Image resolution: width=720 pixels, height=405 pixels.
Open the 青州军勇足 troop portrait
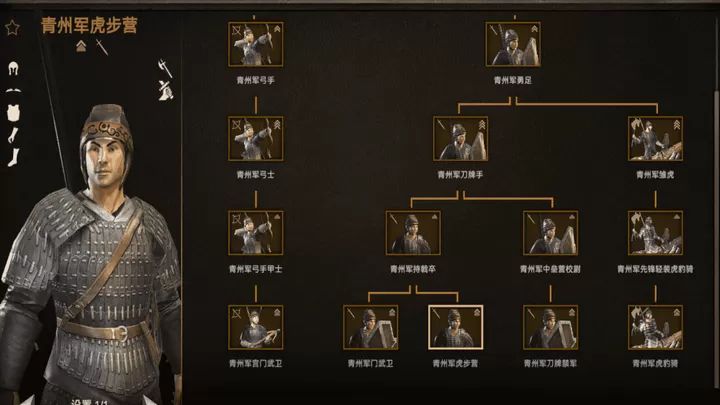point(513,45)
